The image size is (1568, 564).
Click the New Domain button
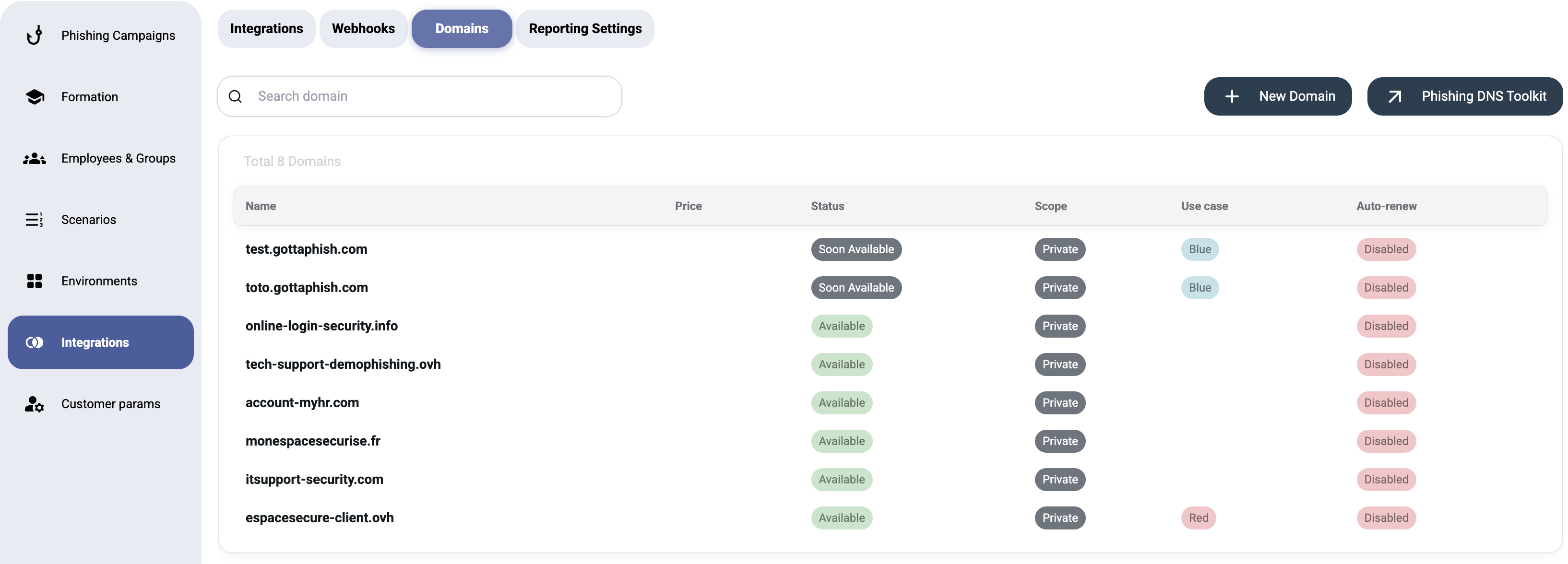(1278, 96)
